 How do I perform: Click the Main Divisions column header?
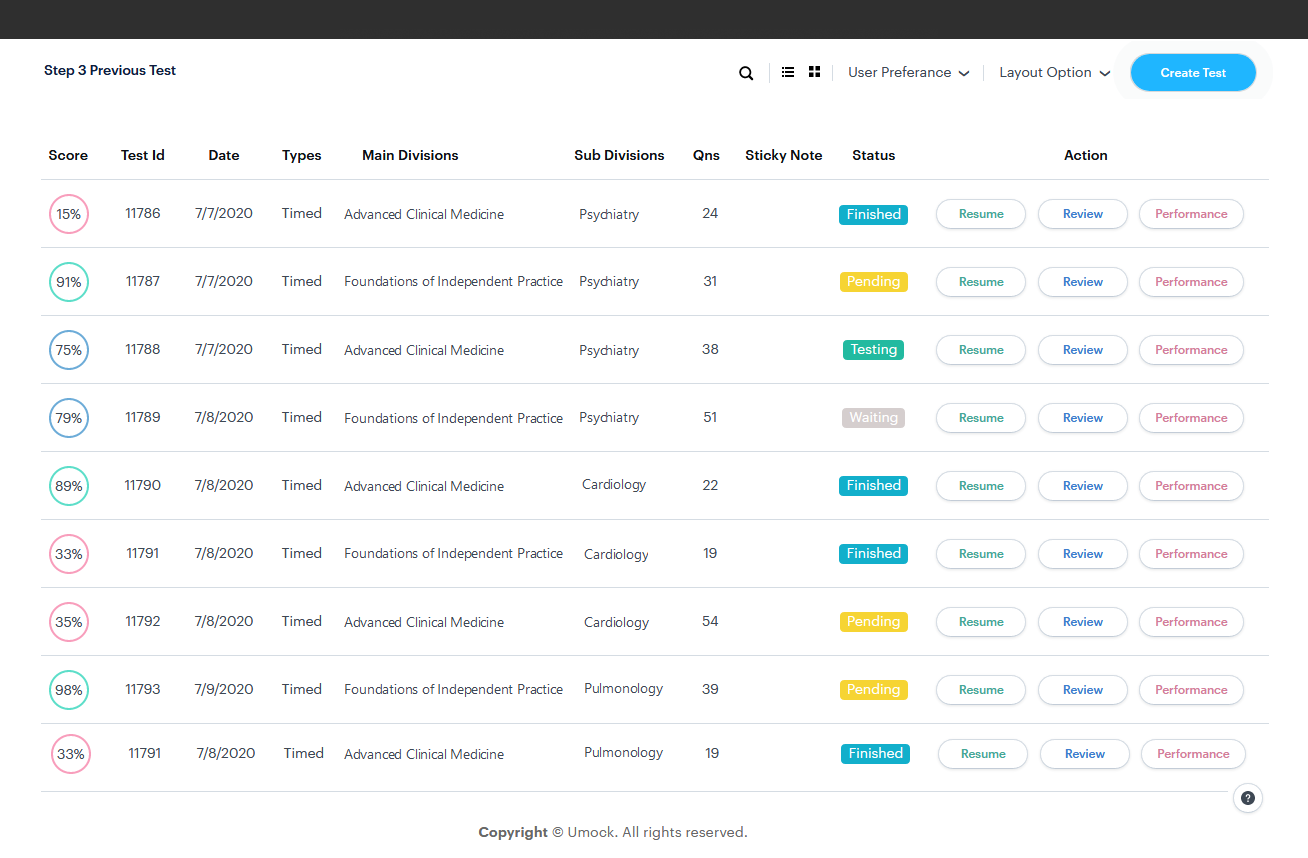pyautogui.click(x=410, y=156)
